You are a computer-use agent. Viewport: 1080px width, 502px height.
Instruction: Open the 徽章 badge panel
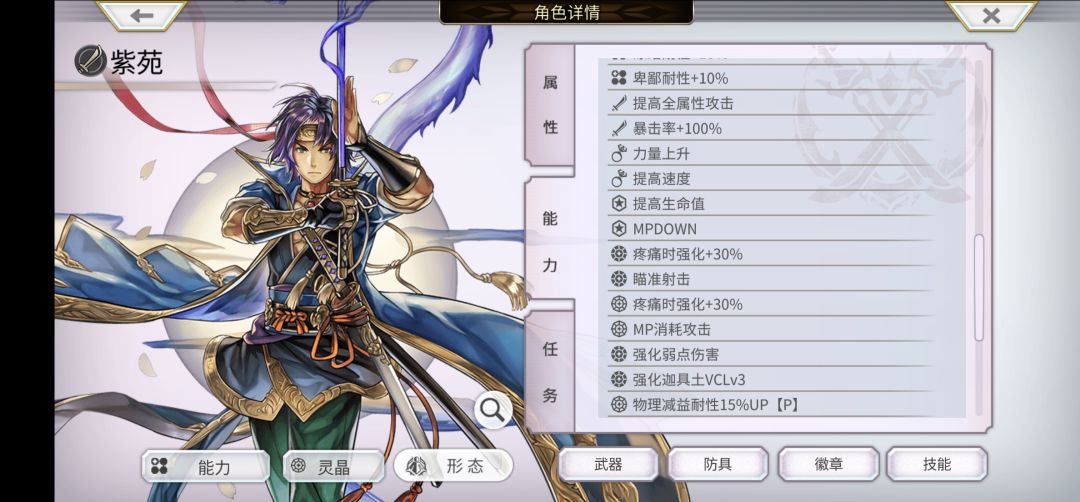click(828, 464)
